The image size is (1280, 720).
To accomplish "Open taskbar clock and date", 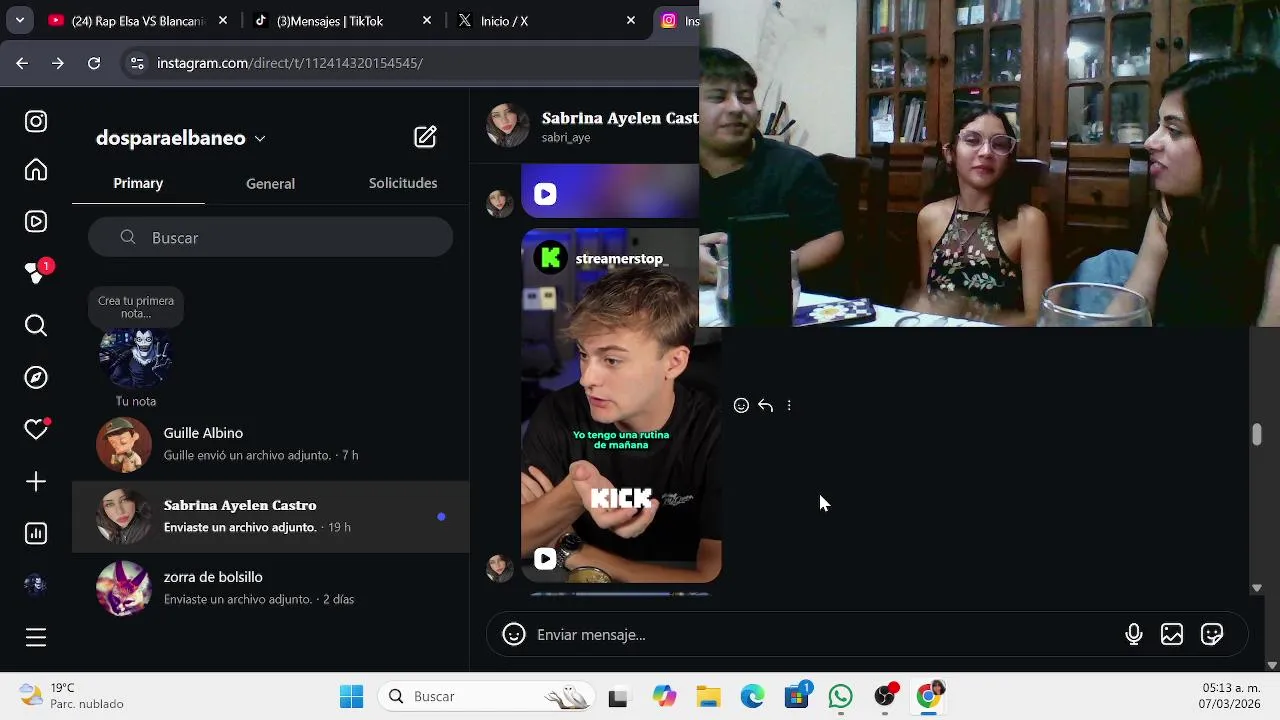I will [x=1231, y=696].
